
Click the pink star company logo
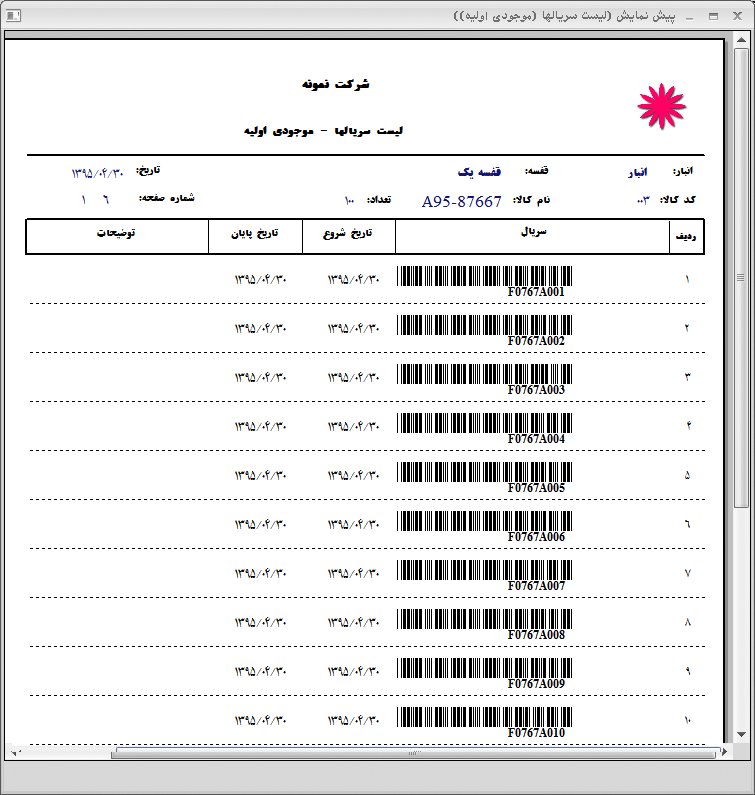tap(661, 106)
